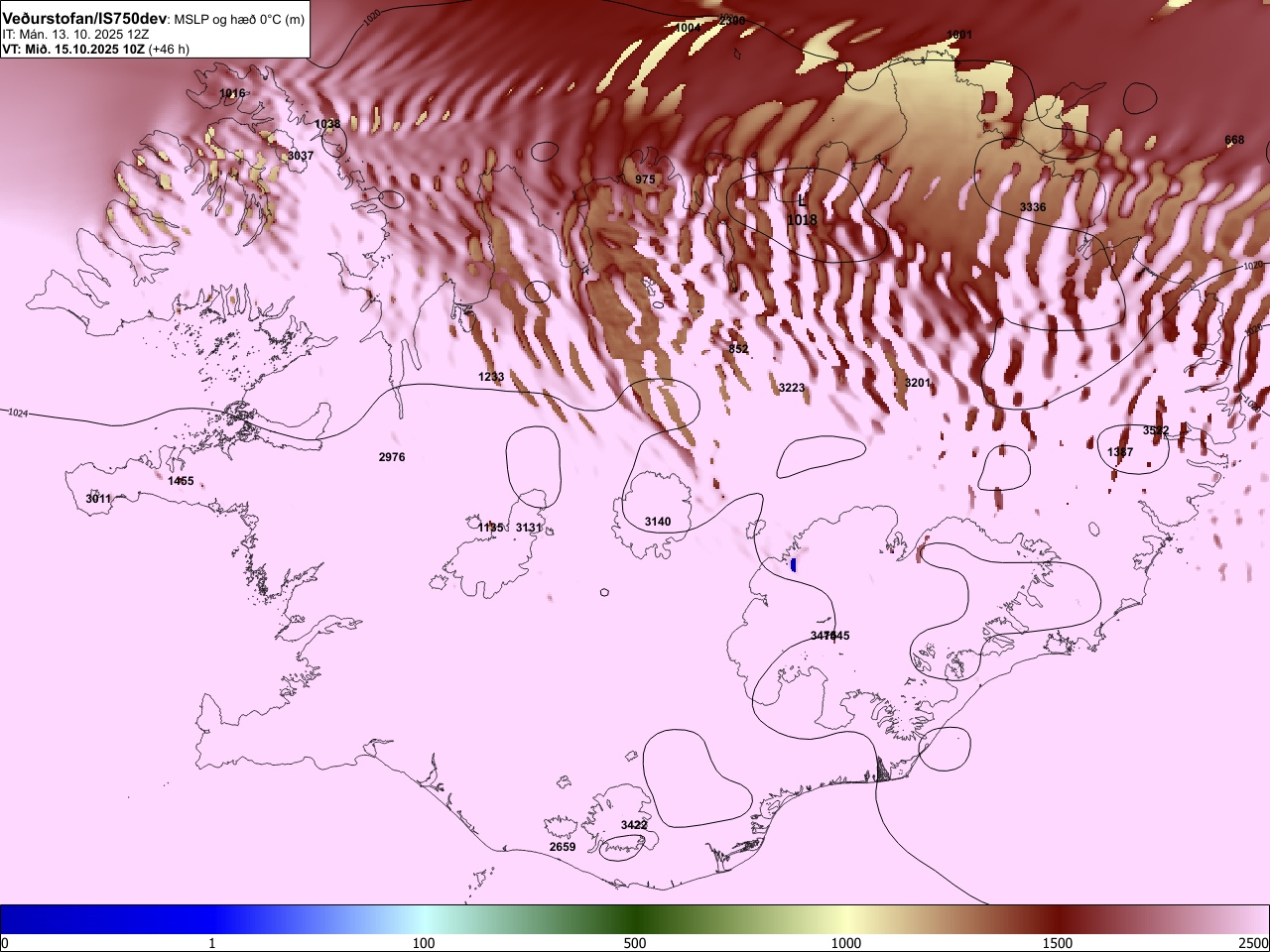This screenshot has width=1270, height=952.
Task: Click the 3140 height label
Action: [658, 522]
